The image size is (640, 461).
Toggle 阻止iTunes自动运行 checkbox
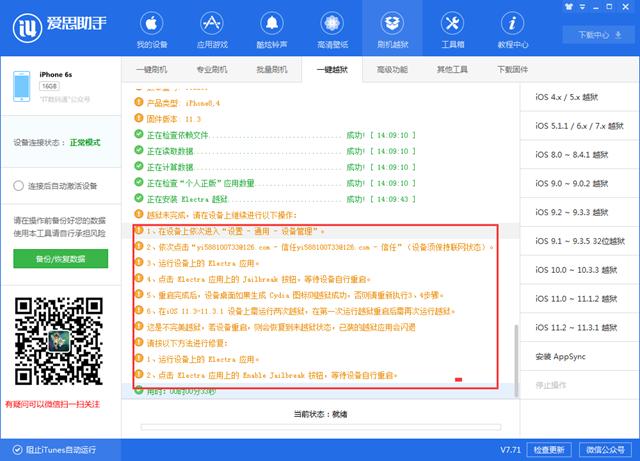(x=17, y=450)
